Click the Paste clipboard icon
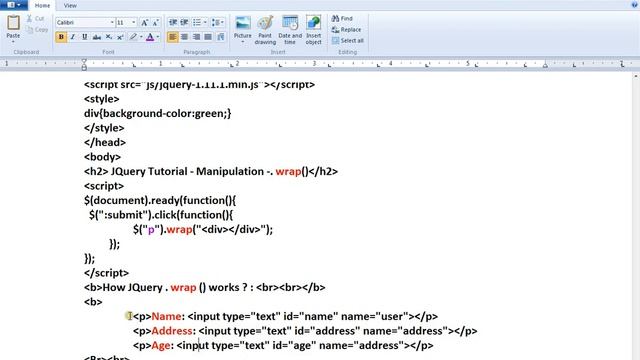The image size is (640, 360). (13, 23)
